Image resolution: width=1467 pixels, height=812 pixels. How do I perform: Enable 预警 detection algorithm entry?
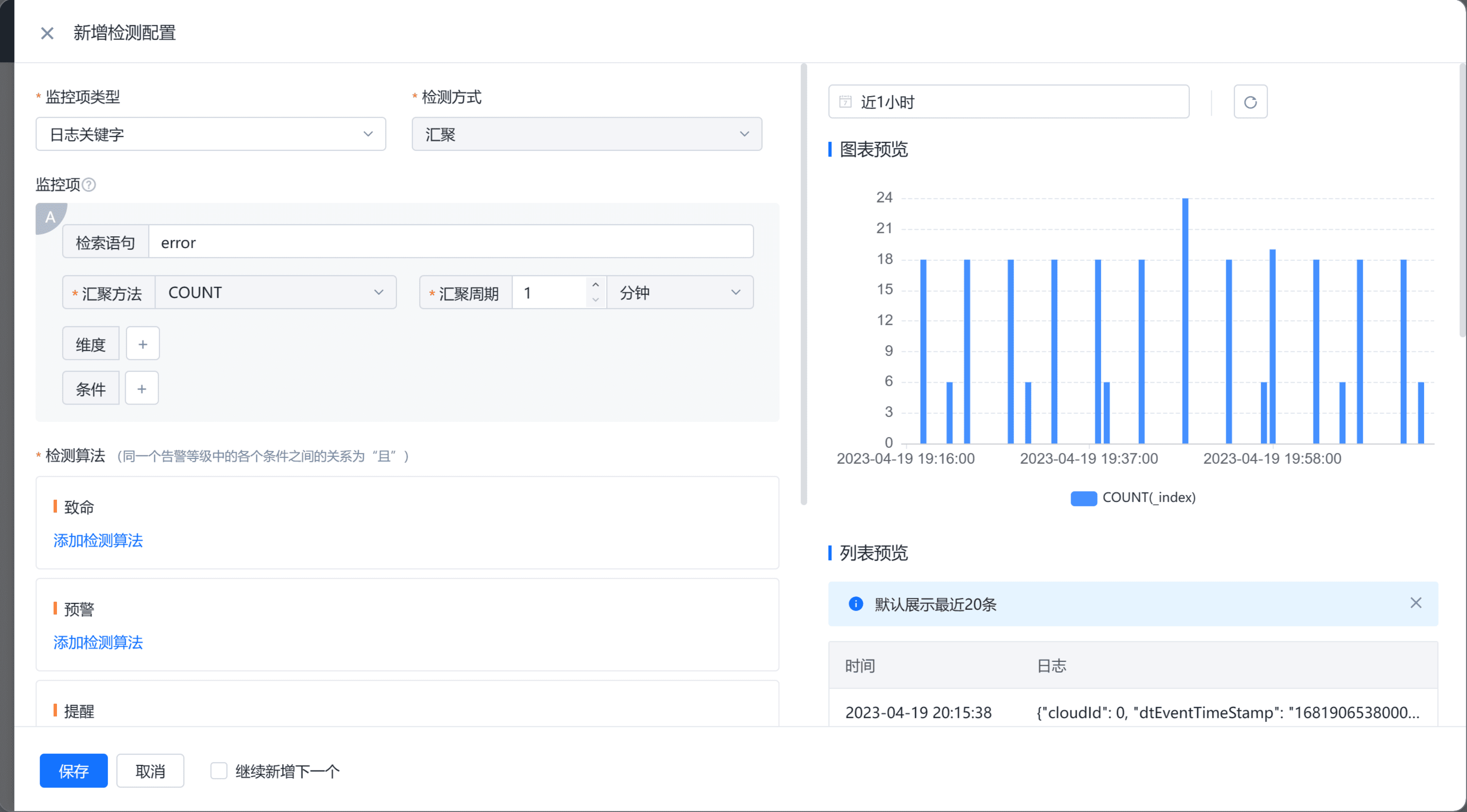click(99, 641)
